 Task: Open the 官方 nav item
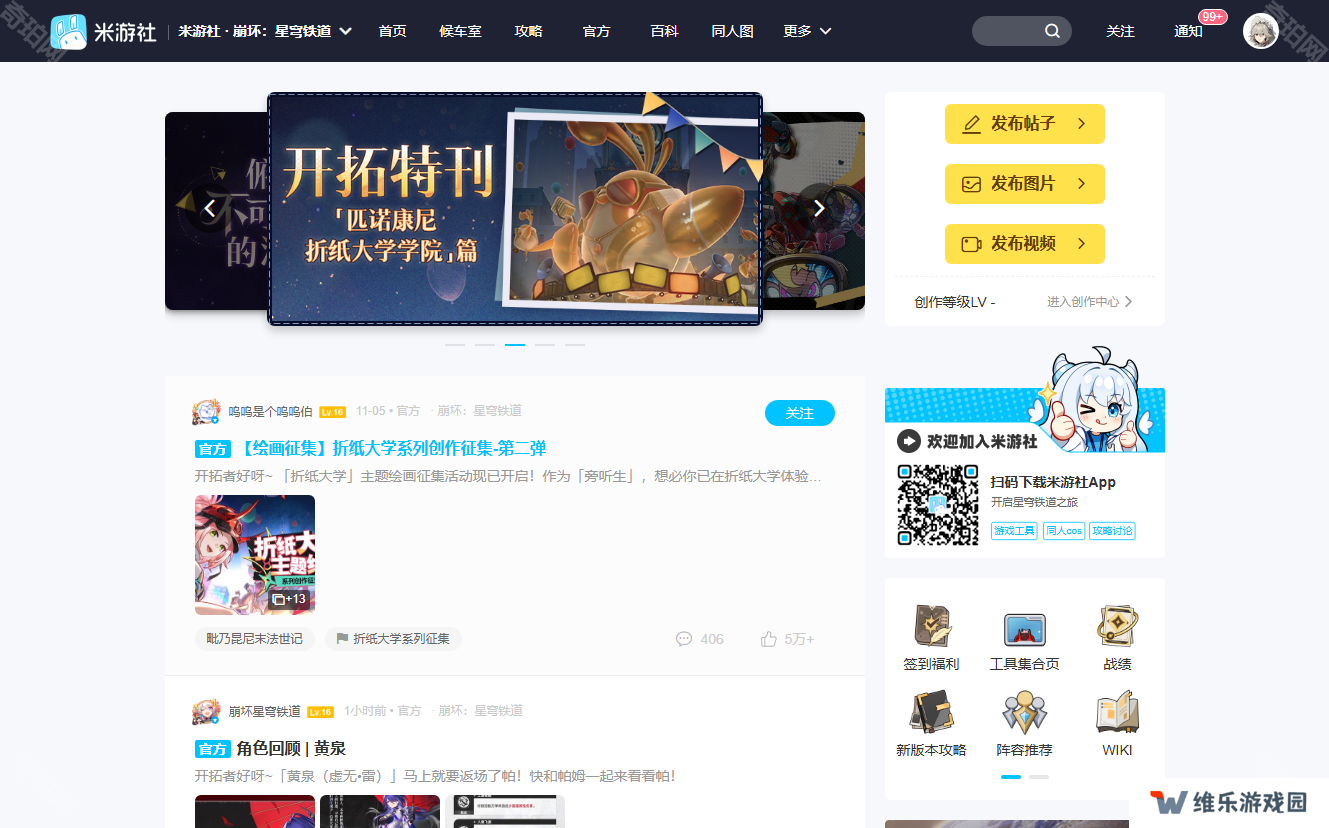[x=596, y=31]
